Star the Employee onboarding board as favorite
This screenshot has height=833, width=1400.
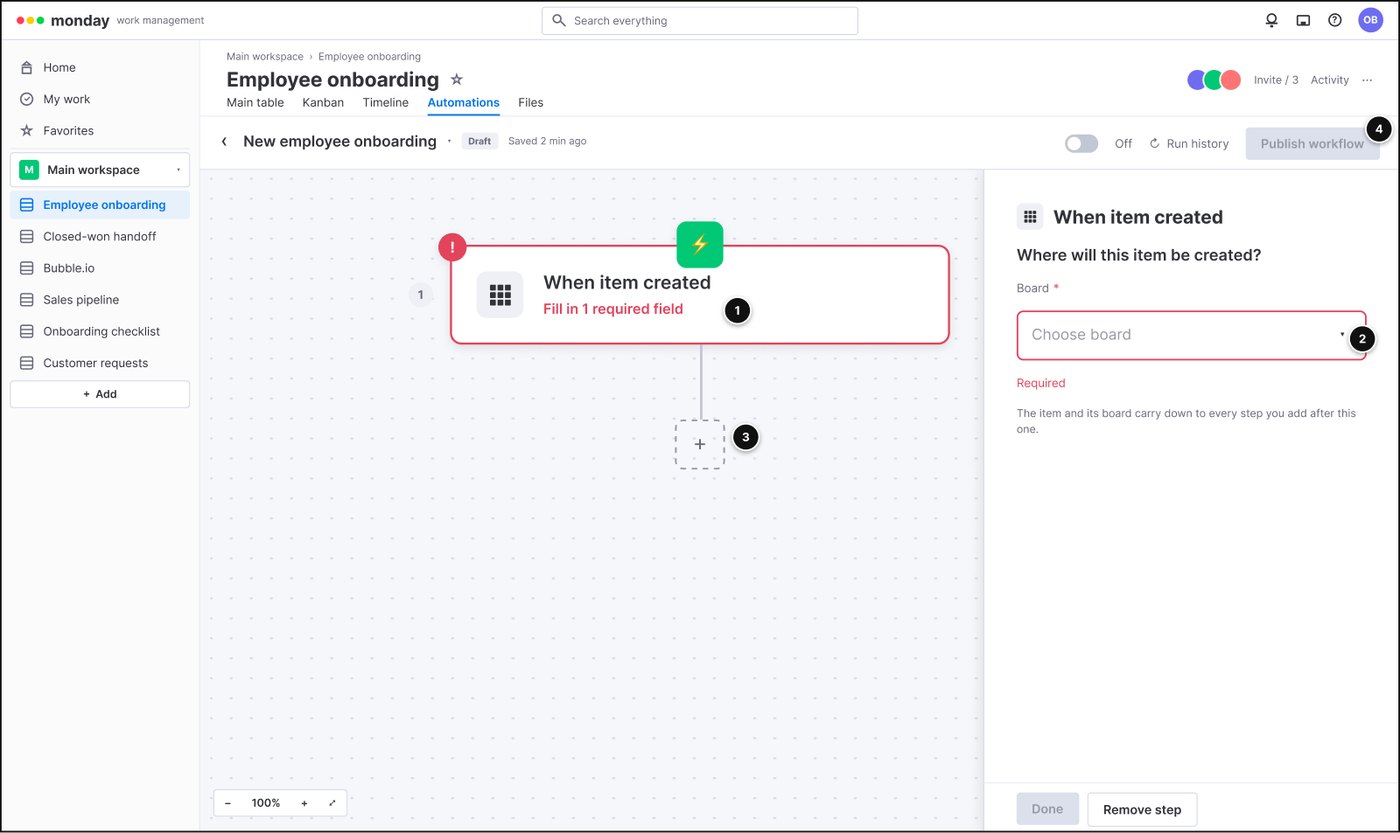456,79
